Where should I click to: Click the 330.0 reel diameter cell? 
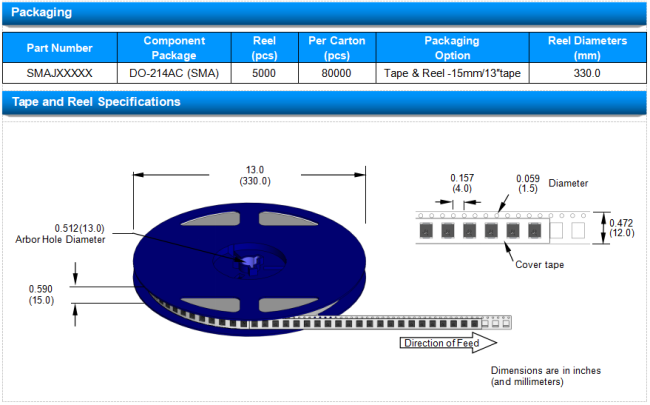point(588,74)
